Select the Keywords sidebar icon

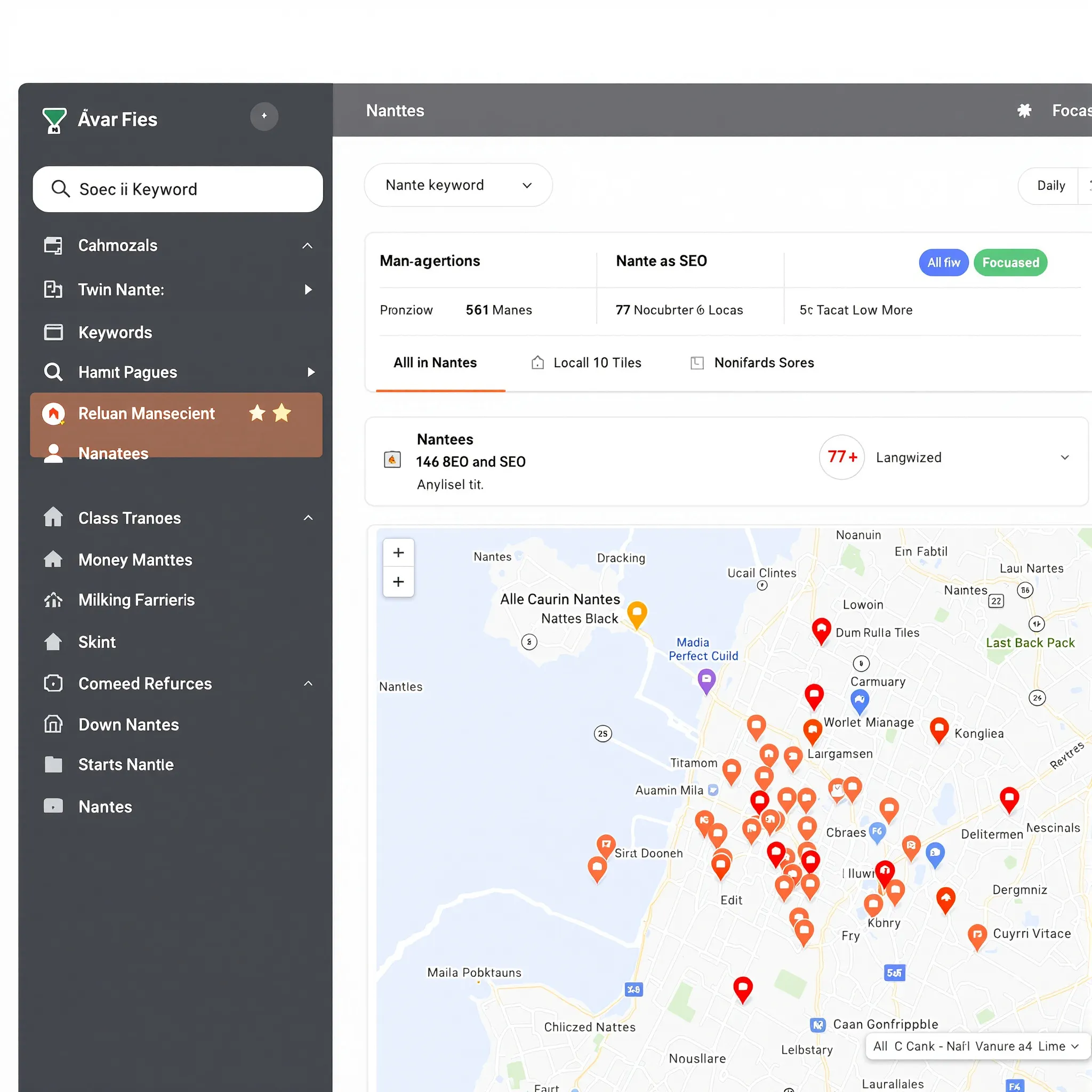(x=54, y=332)
